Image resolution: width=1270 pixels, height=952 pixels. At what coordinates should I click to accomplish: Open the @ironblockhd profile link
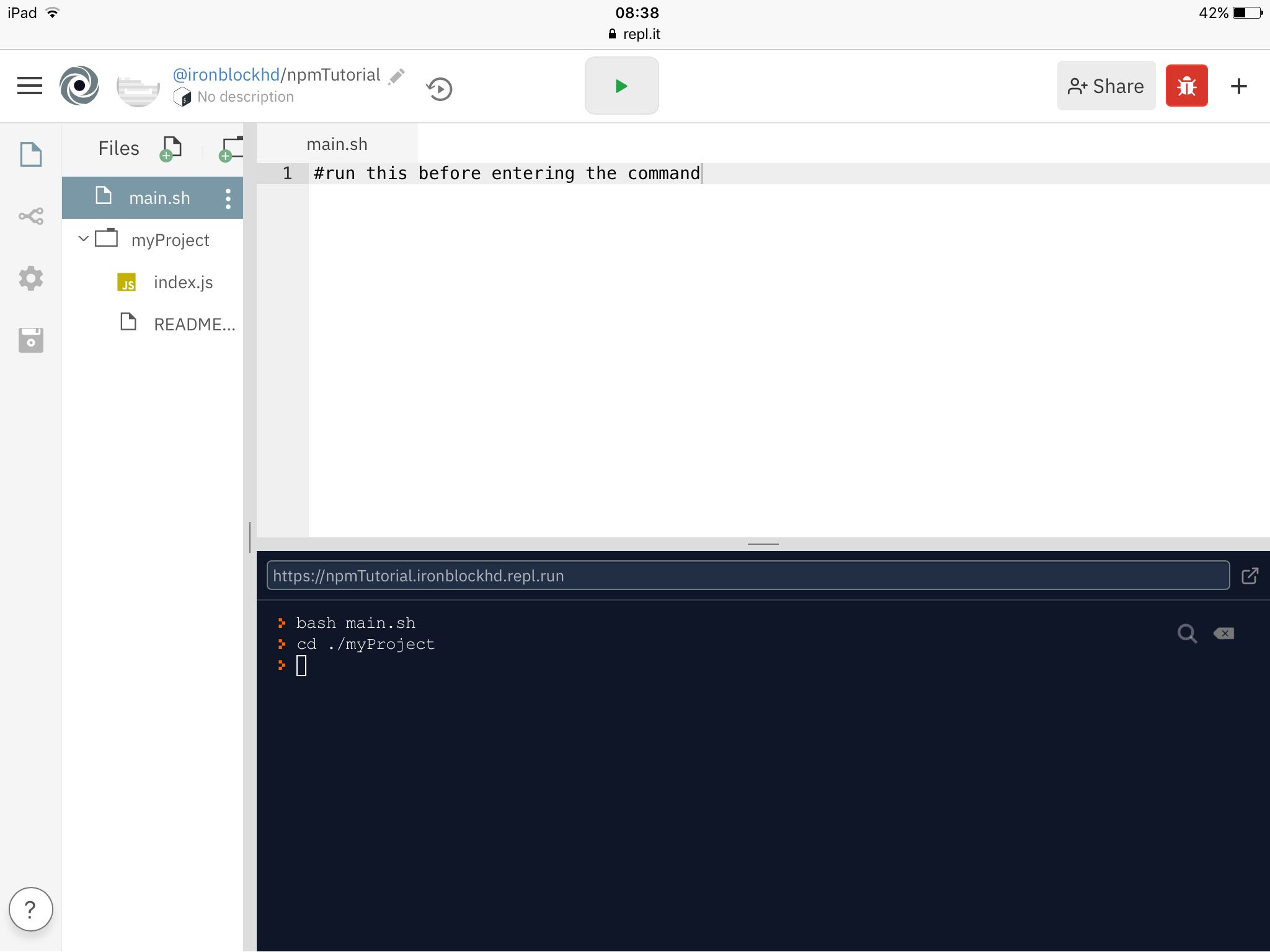pyautogui.click(x=226, y=75)
